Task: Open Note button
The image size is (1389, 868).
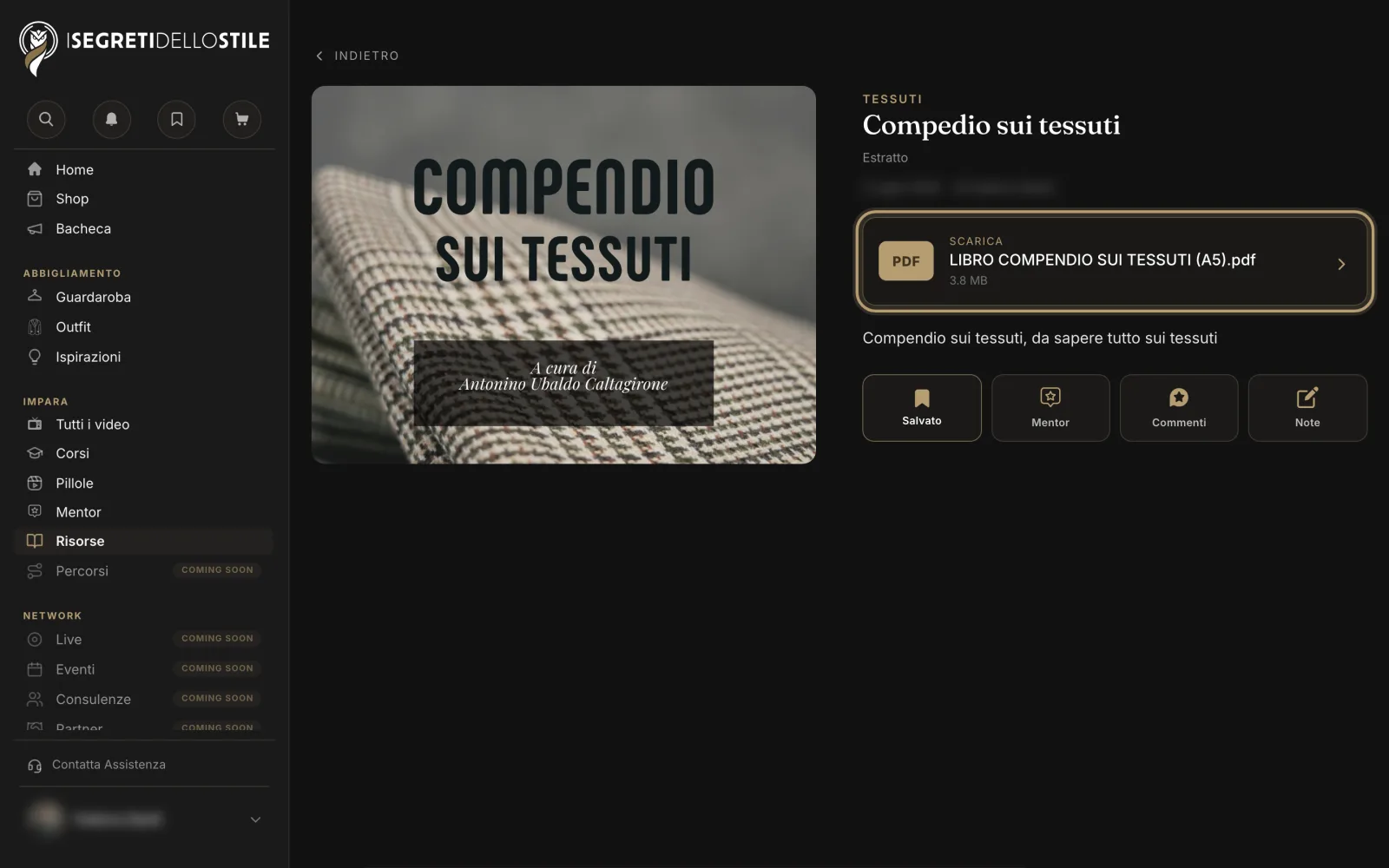Action: coord(1307,408)
